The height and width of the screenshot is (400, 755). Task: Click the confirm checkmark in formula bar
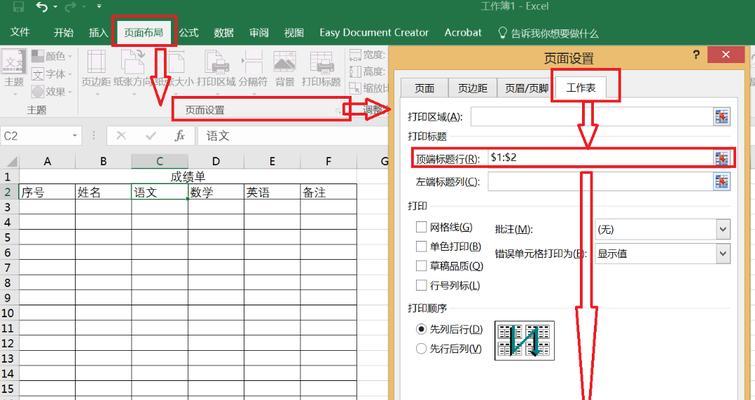pos(151,136)
